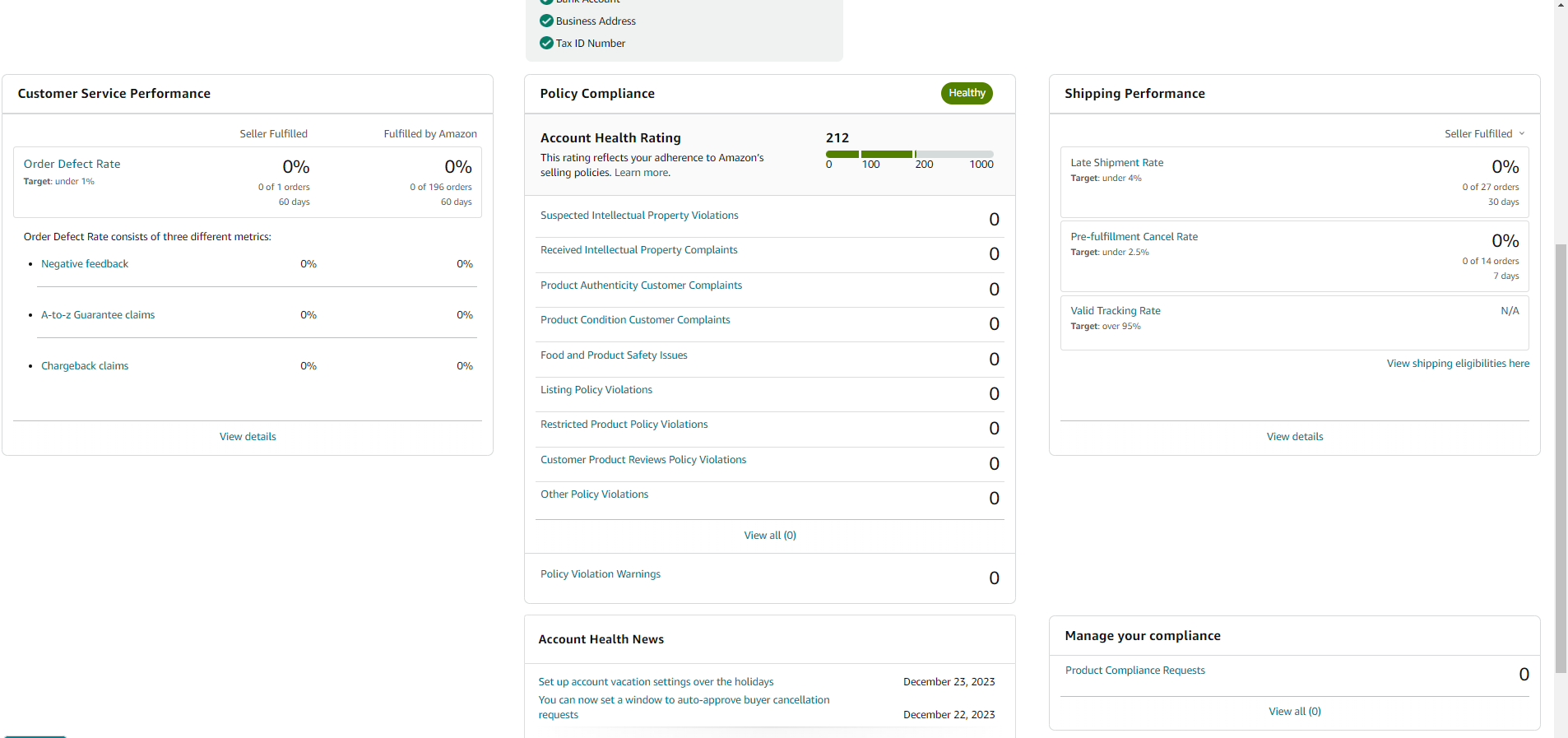View details of Customer Service Performance
1568x738 pixels.
[248, 437]
